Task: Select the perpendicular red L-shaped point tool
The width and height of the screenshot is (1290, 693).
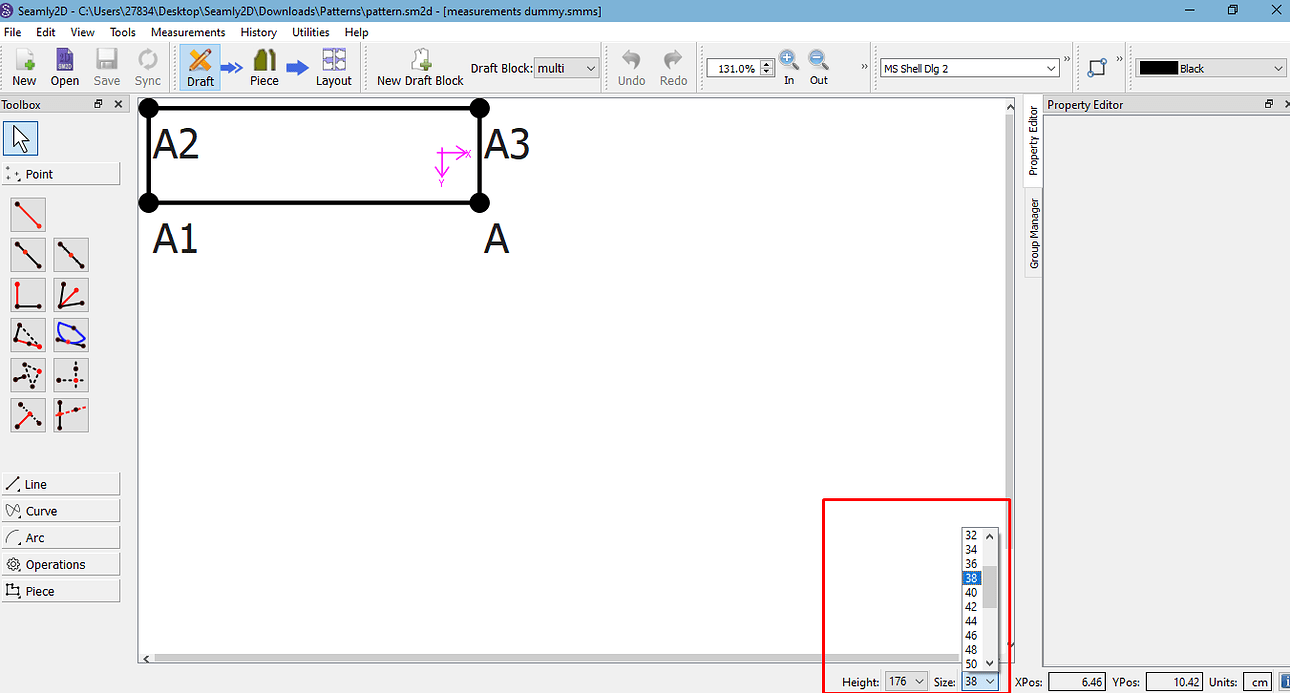Action: point(28,295)
